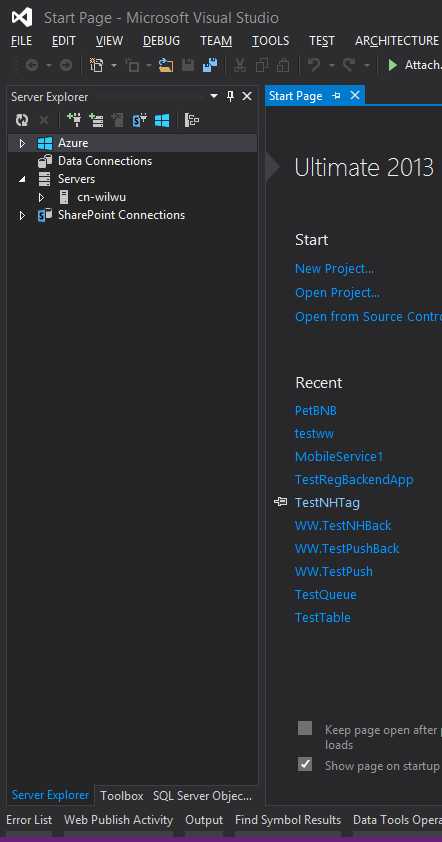Click the Open File folder icon
This screenshot has height=842, width=442.
166,66
